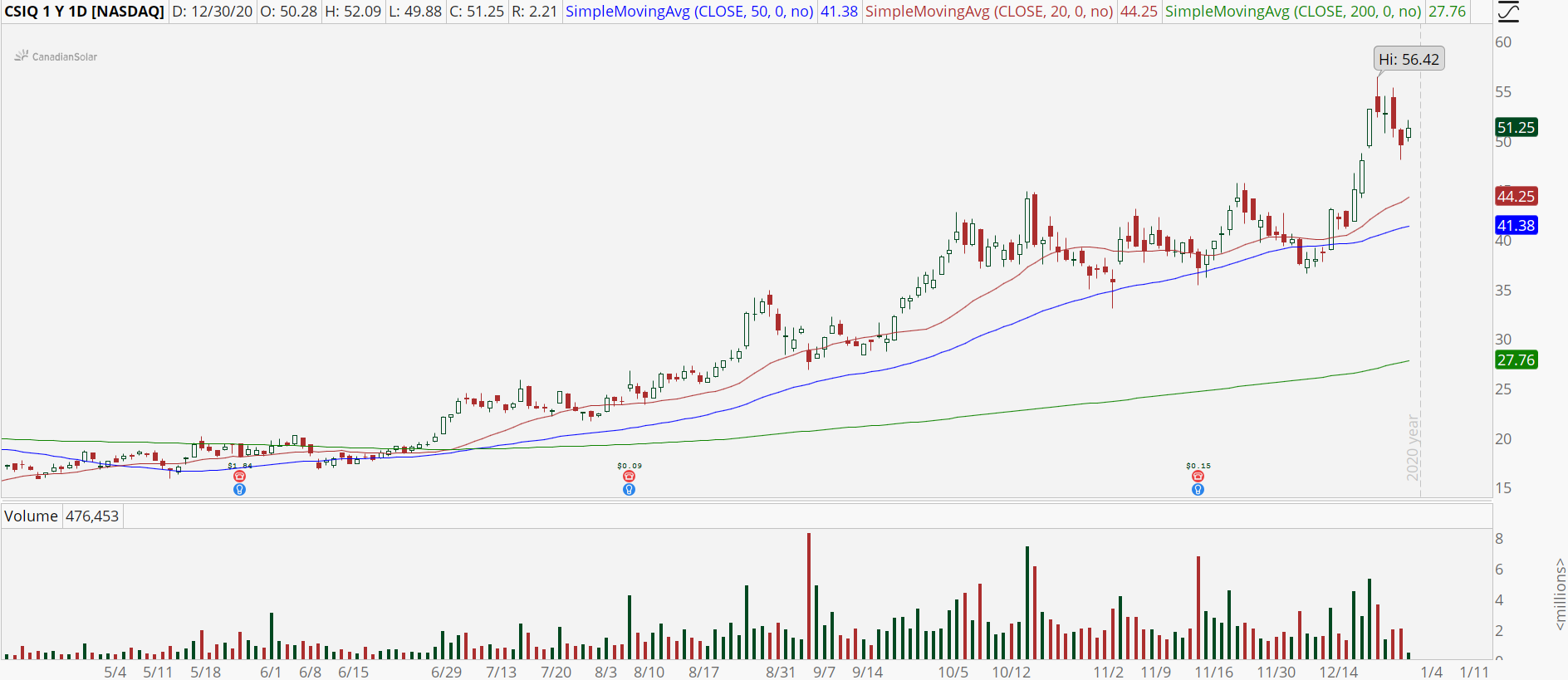This screenshot has width=1568, height=680.
Task: Click the volume value 476,453
Action: (x=92, y=516)
